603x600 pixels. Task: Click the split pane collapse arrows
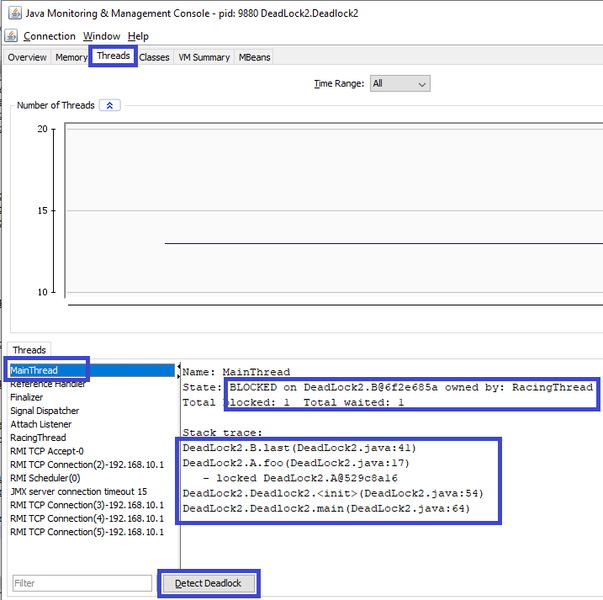pyautogui.click(x=178, y=371)
